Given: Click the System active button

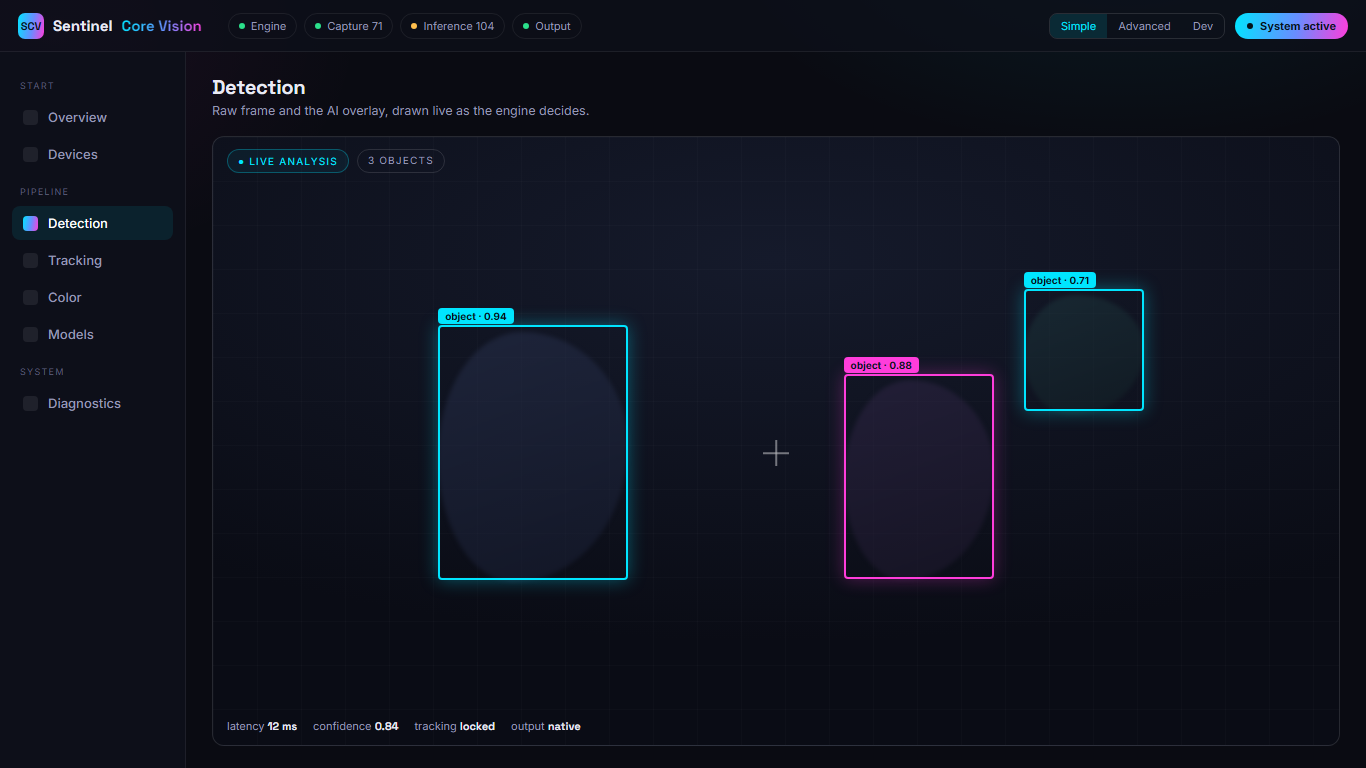Looking at the screenshot, I should pyautogui.click(x=1291, y=26).
